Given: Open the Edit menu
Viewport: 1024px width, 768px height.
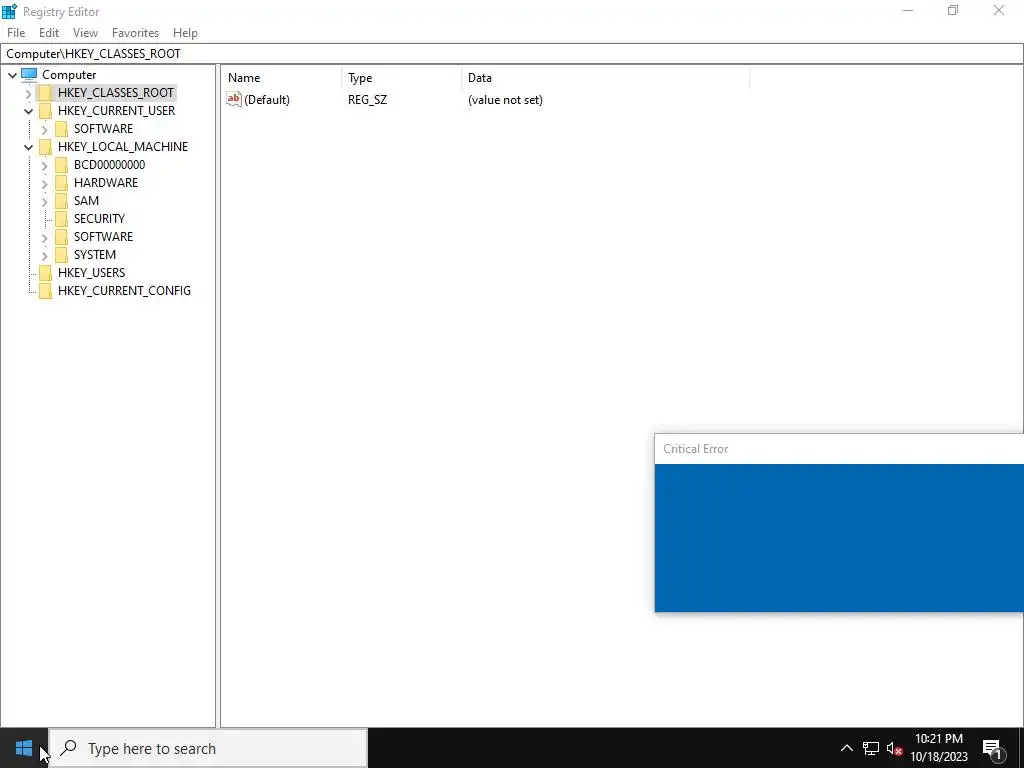Looking at the screenshot, I should click(x=49, y=33).
